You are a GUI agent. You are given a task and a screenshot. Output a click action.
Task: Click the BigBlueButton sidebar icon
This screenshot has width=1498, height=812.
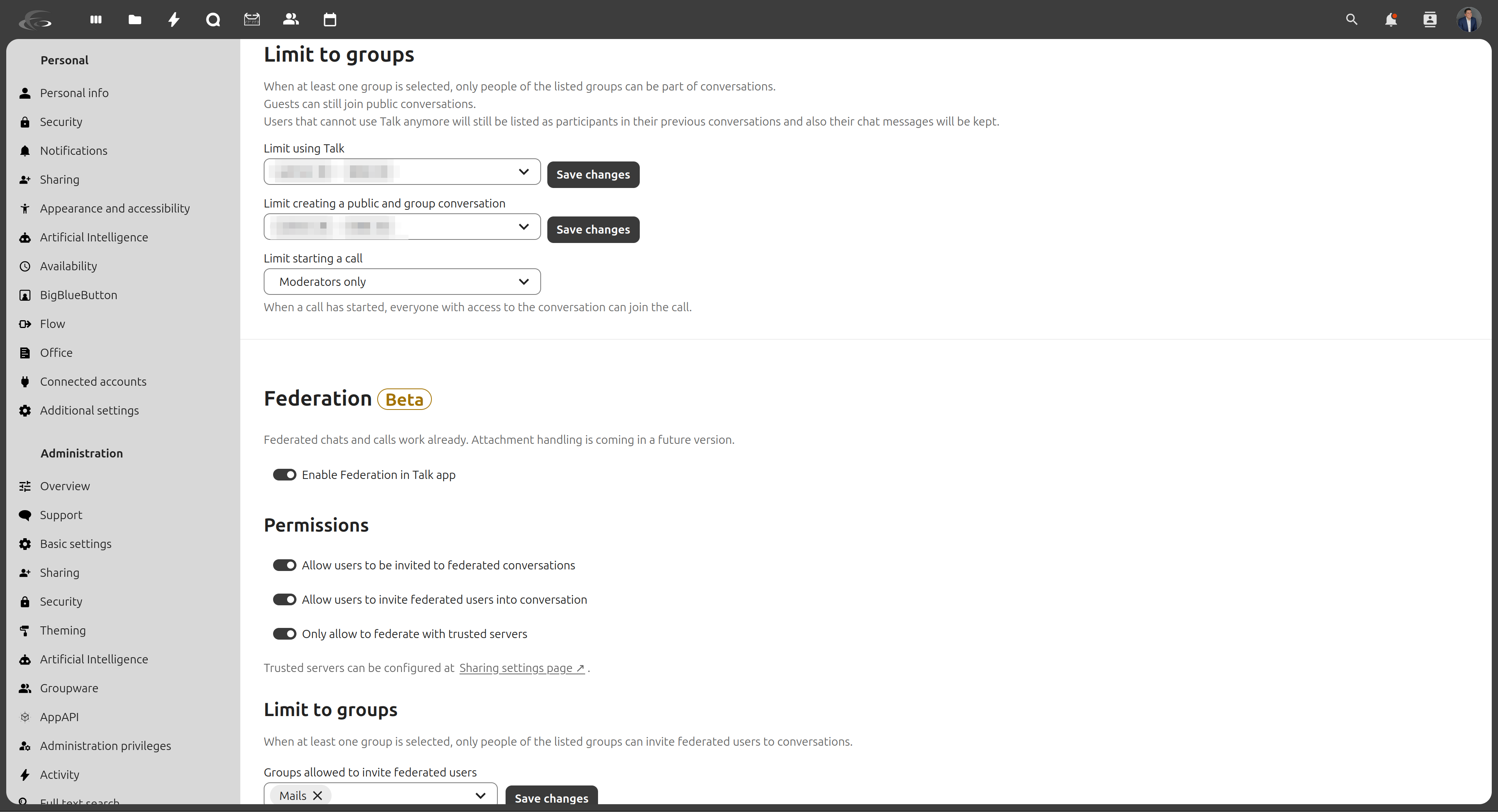pyautogui.click(x=25, y=295)
